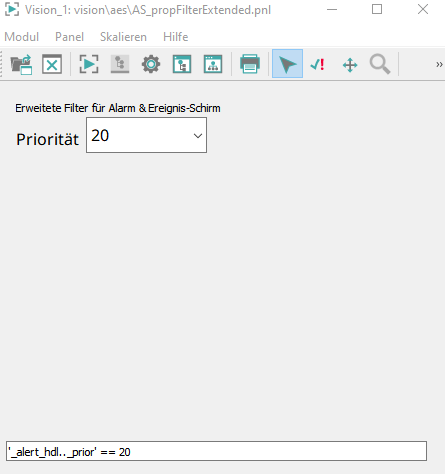Click the close panel X icon
445x474 pixels.
pyautogui.click(x=52, y=64)
